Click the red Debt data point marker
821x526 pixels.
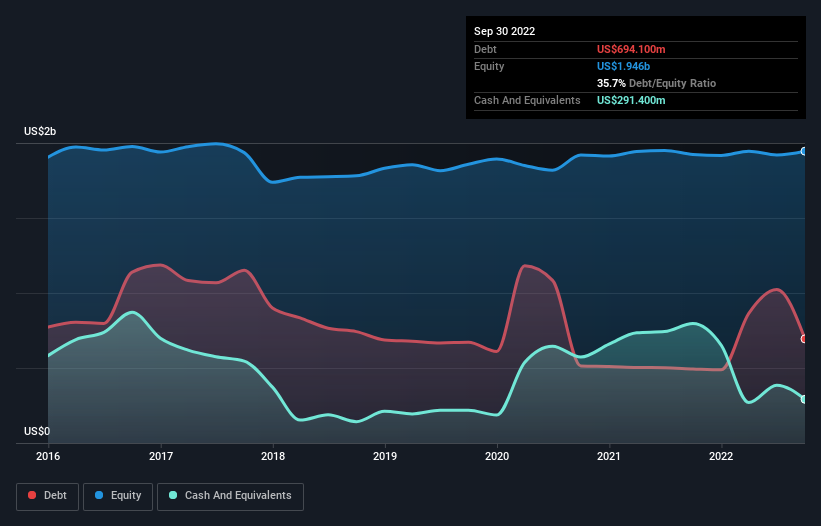[x=804, y=339]
